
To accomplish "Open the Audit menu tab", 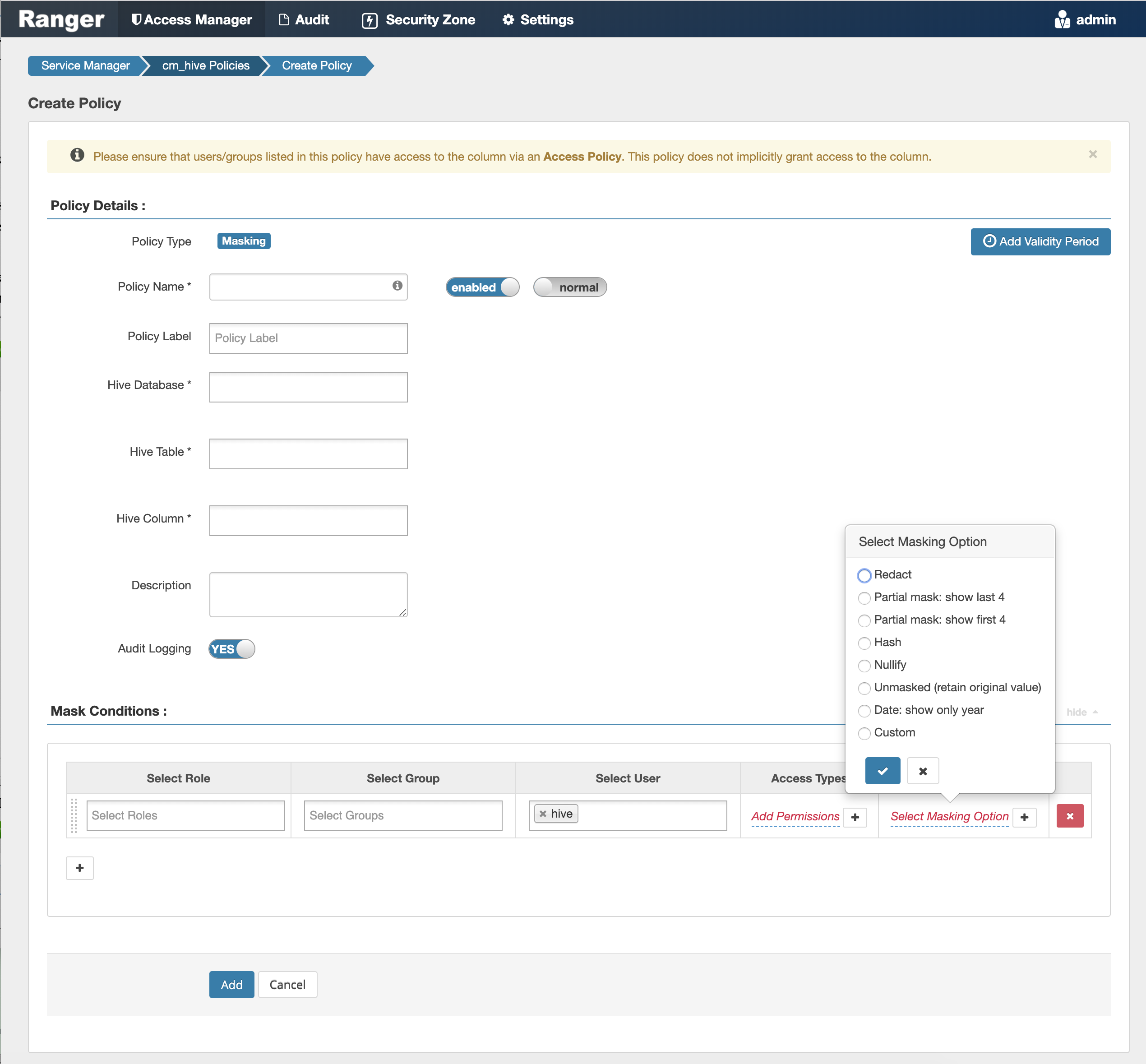I will 304,19.
